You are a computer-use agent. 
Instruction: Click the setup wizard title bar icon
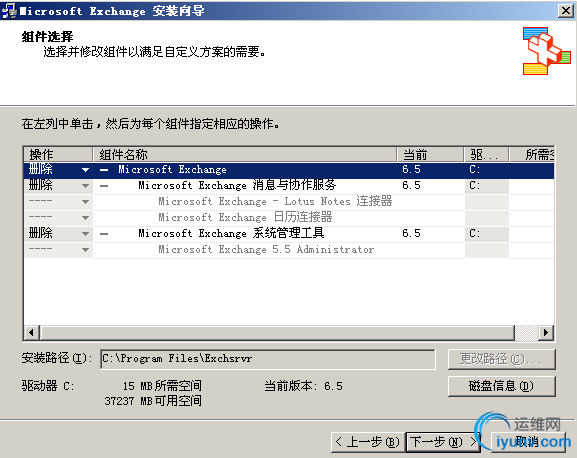(x=9, y=11)
